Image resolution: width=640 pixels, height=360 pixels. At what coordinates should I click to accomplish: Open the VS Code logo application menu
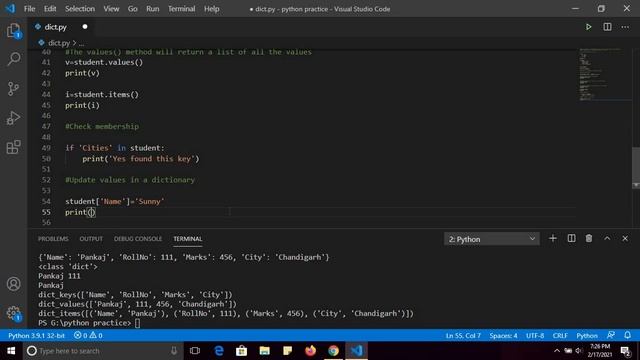pyautogui.click(x=10, y=9)
